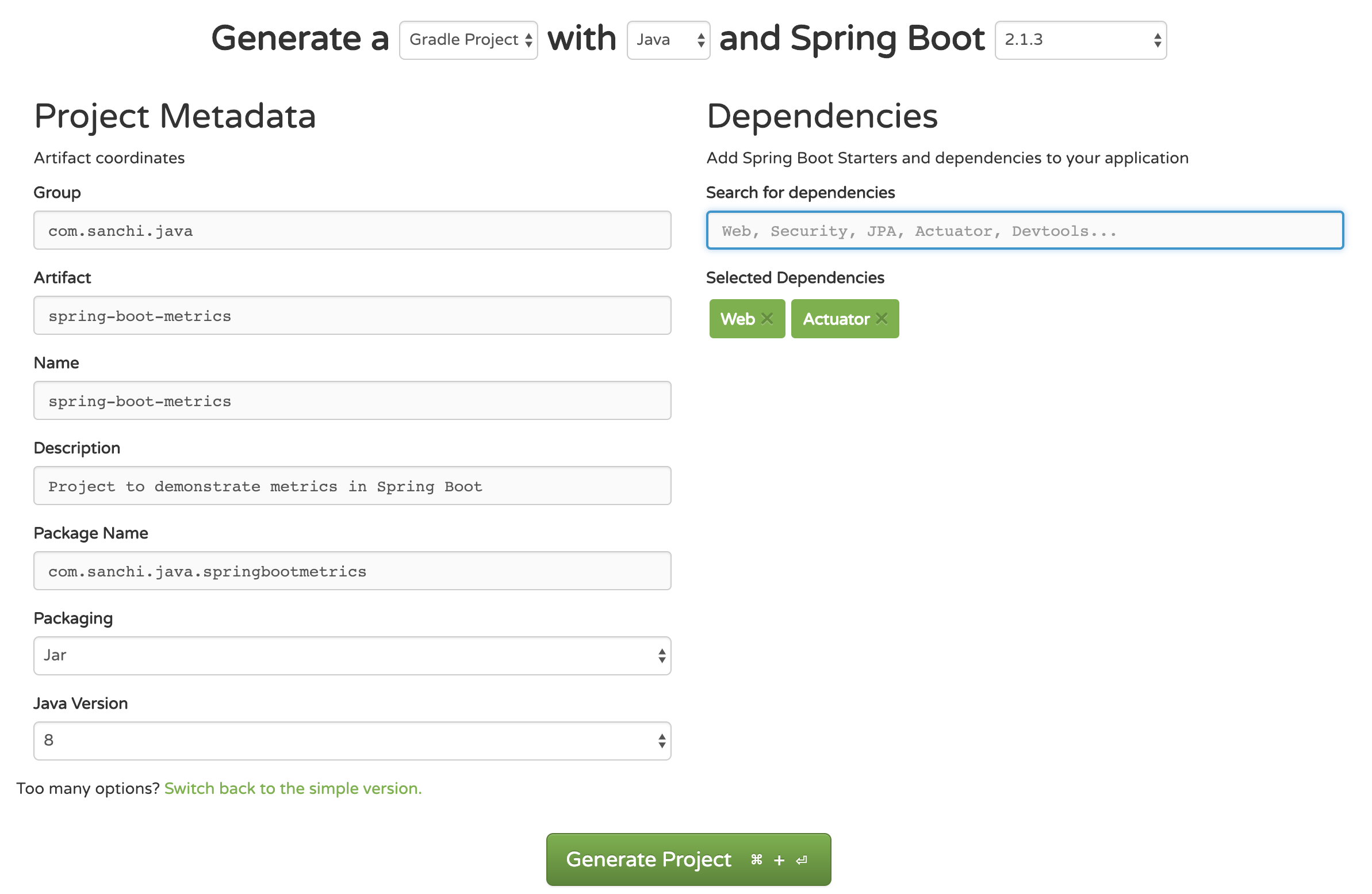Click the Description field about metrics
This screenshot has height=894, width=1372.
pyautogui.click(x=352, y=486)
